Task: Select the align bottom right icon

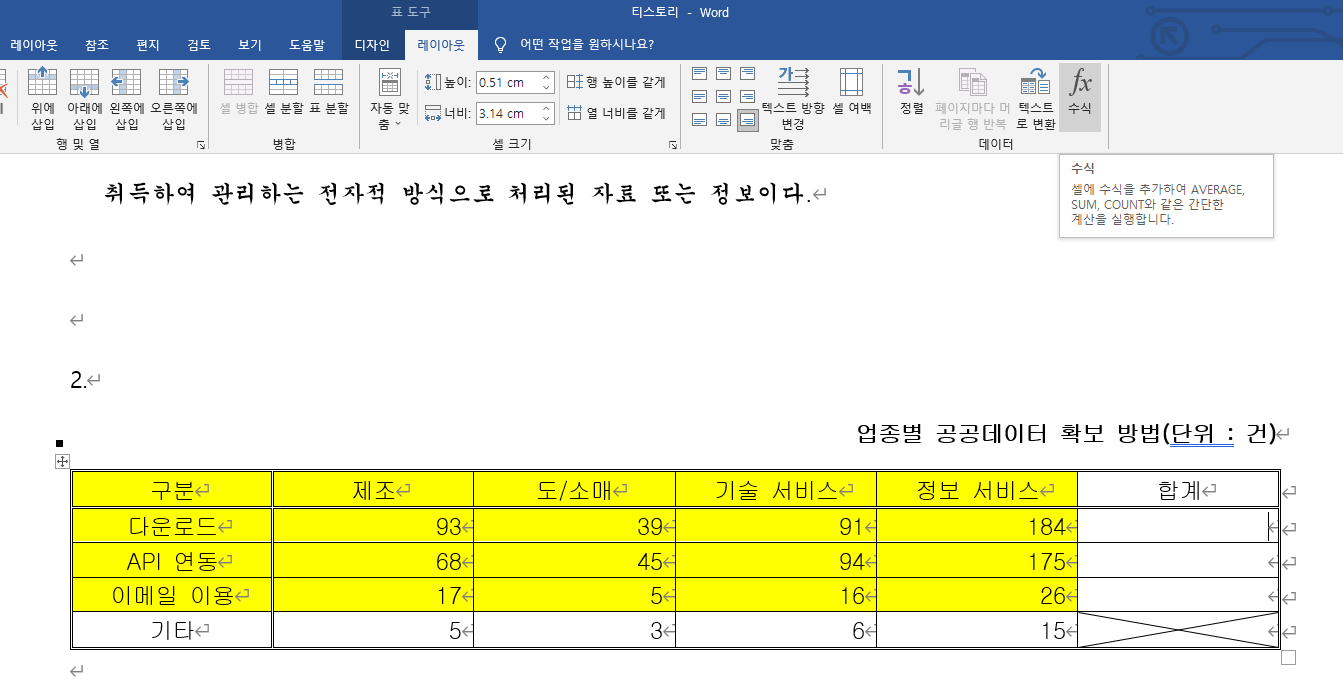Action: pyautogui.click(x=747, y=120)
